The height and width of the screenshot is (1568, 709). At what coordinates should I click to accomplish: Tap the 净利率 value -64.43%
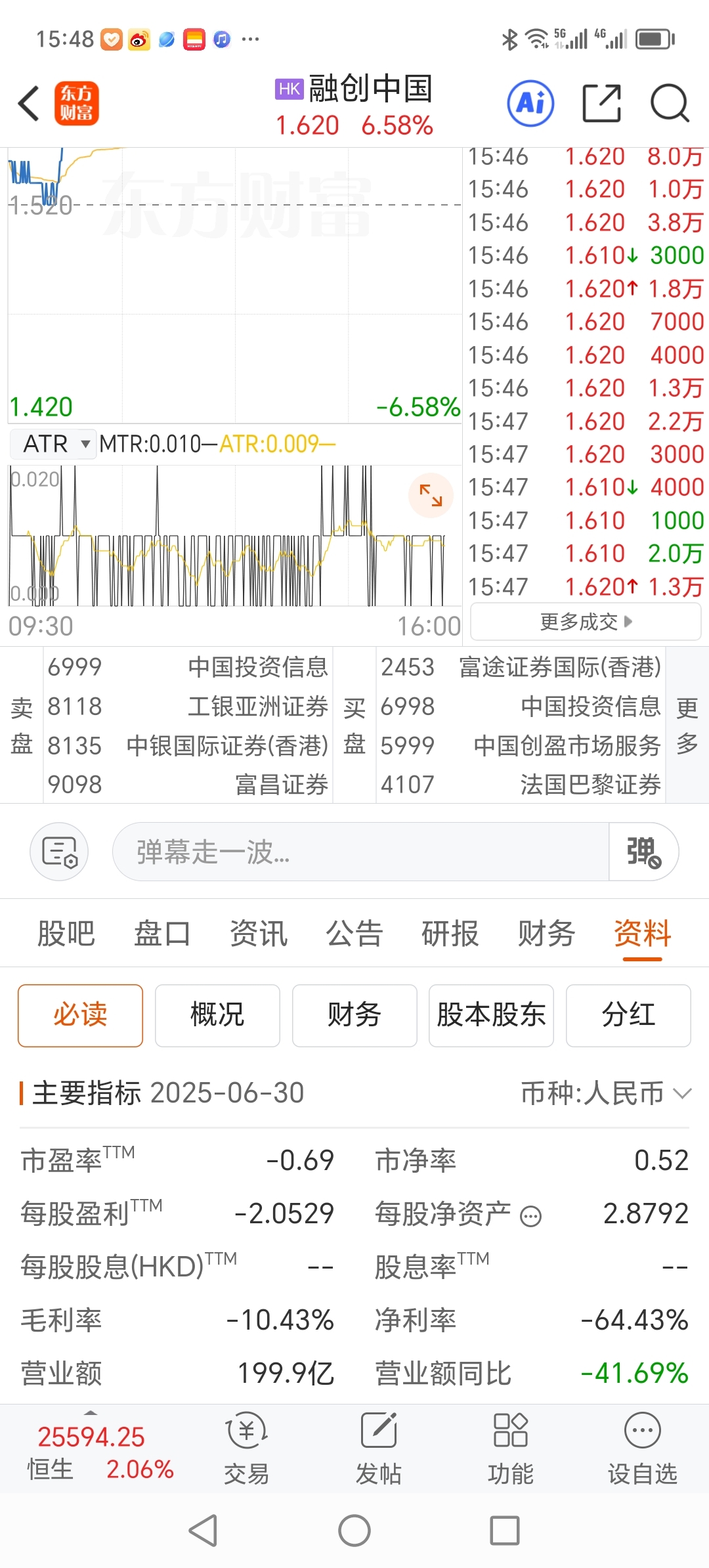(x=635, y=1320)
